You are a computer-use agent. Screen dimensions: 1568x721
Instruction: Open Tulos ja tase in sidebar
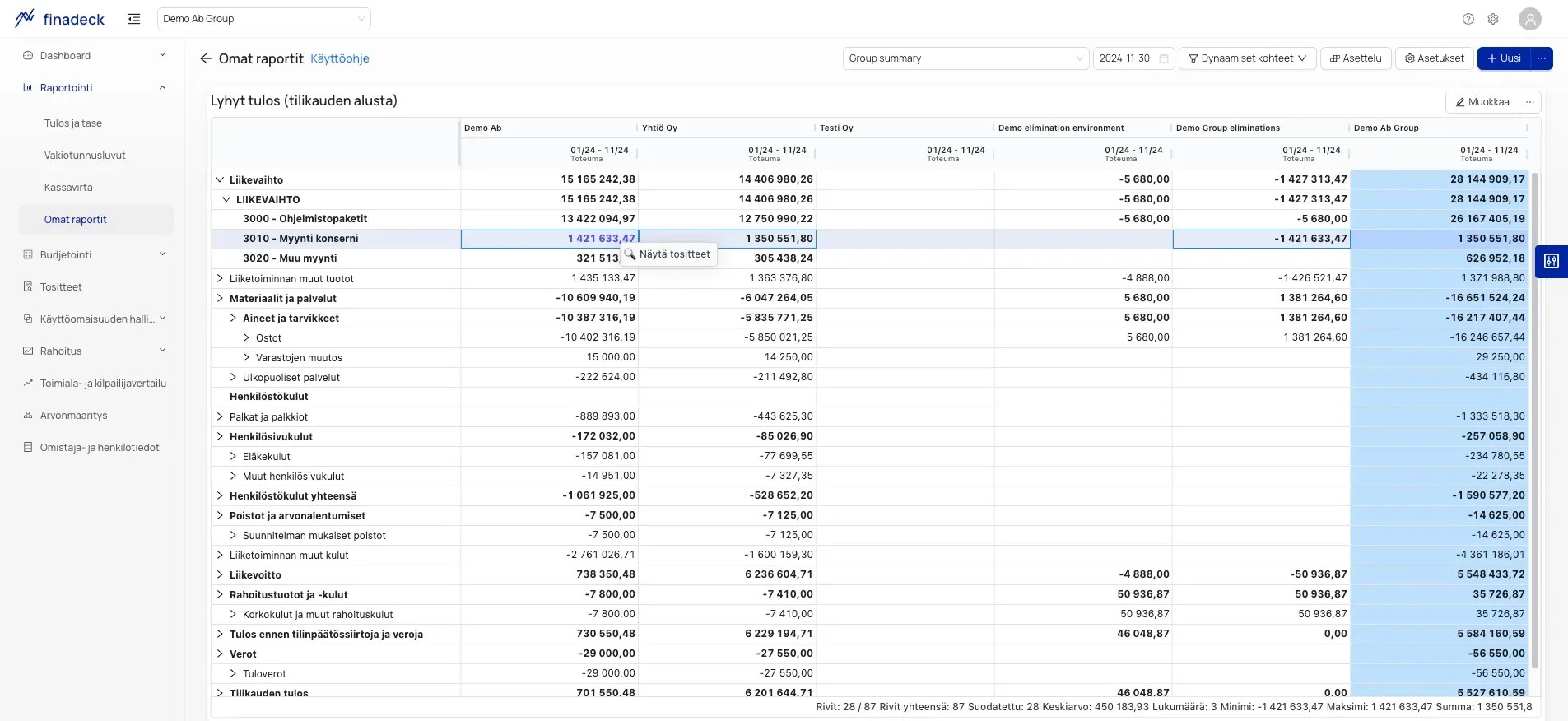pos(73,123)
